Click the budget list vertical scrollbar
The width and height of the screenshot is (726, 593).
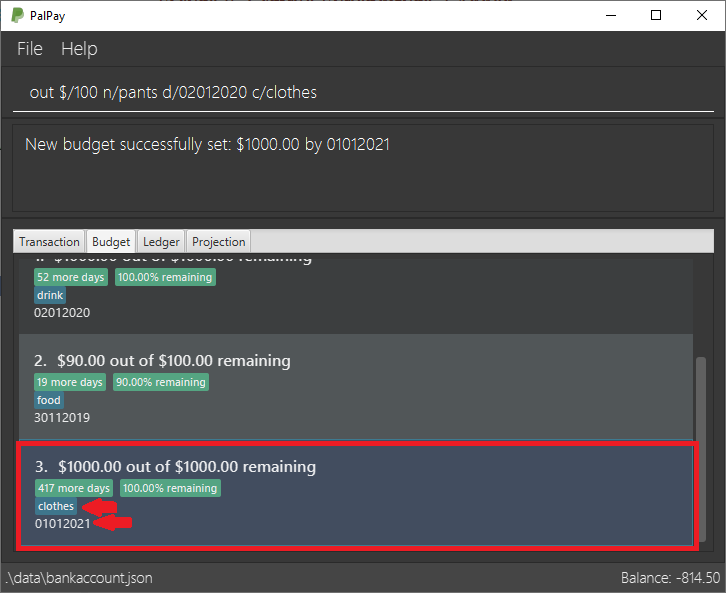point(701,450)
